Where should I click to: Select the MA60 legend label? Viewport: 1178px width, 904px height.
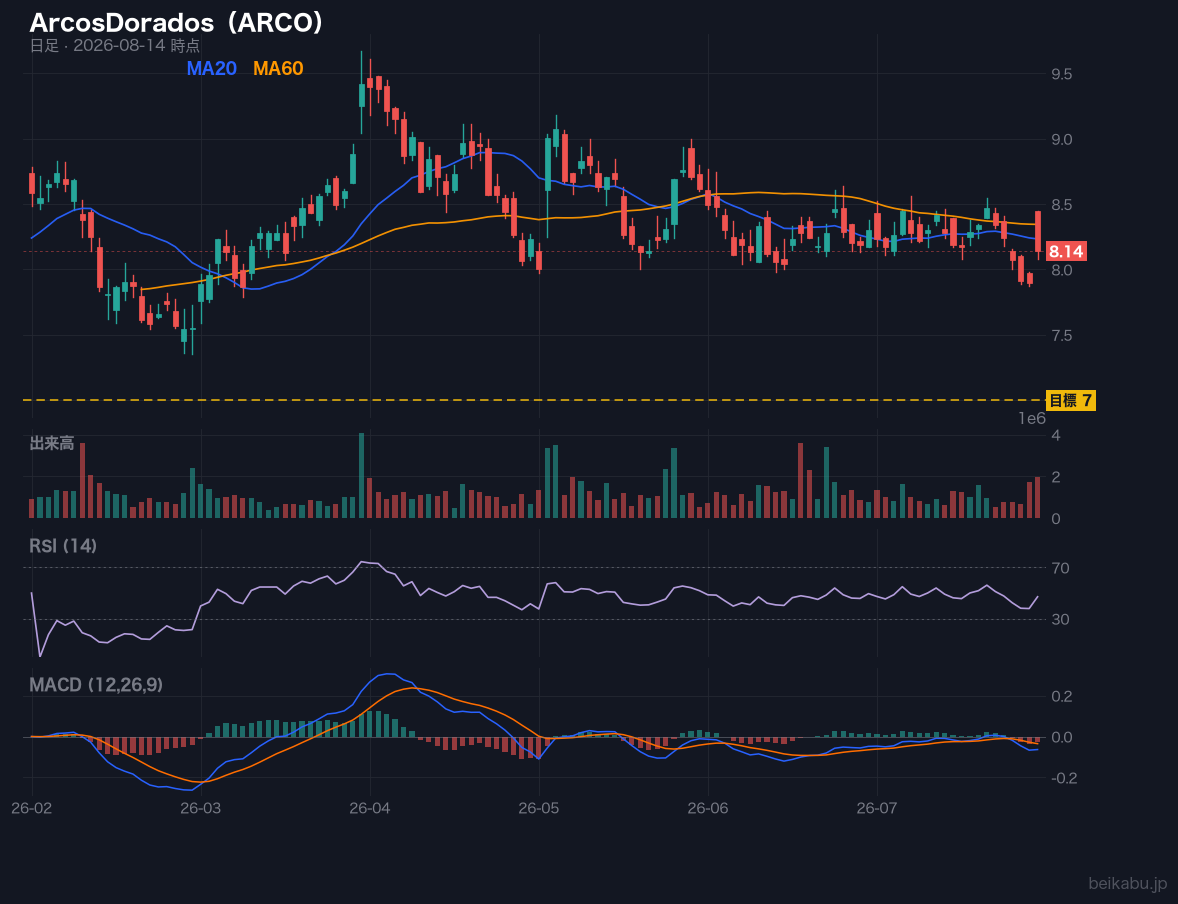click(x=278, y=68)
